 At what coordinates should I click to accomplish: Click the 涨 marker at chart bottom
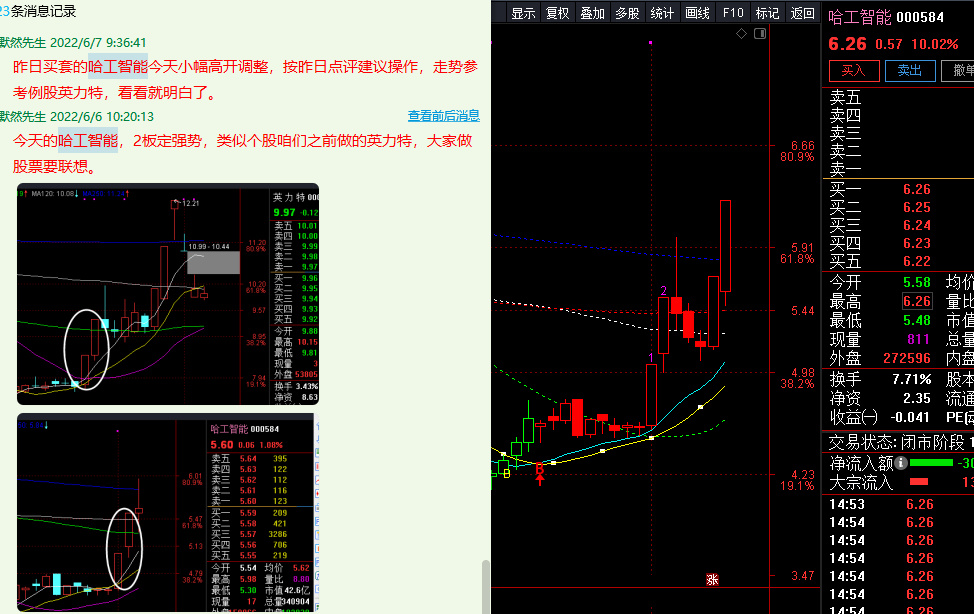click(x=712, y=579)
